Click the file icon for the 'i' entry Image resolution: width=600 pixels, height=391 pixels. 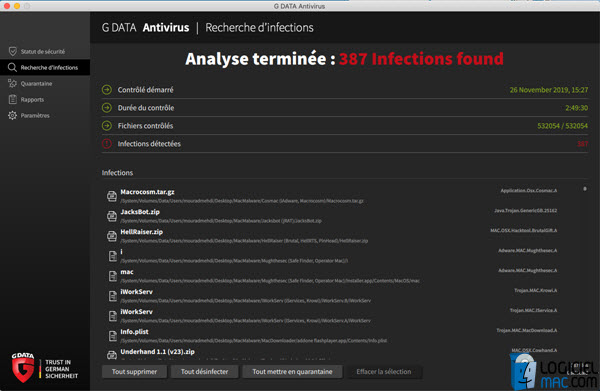point(112,256)
